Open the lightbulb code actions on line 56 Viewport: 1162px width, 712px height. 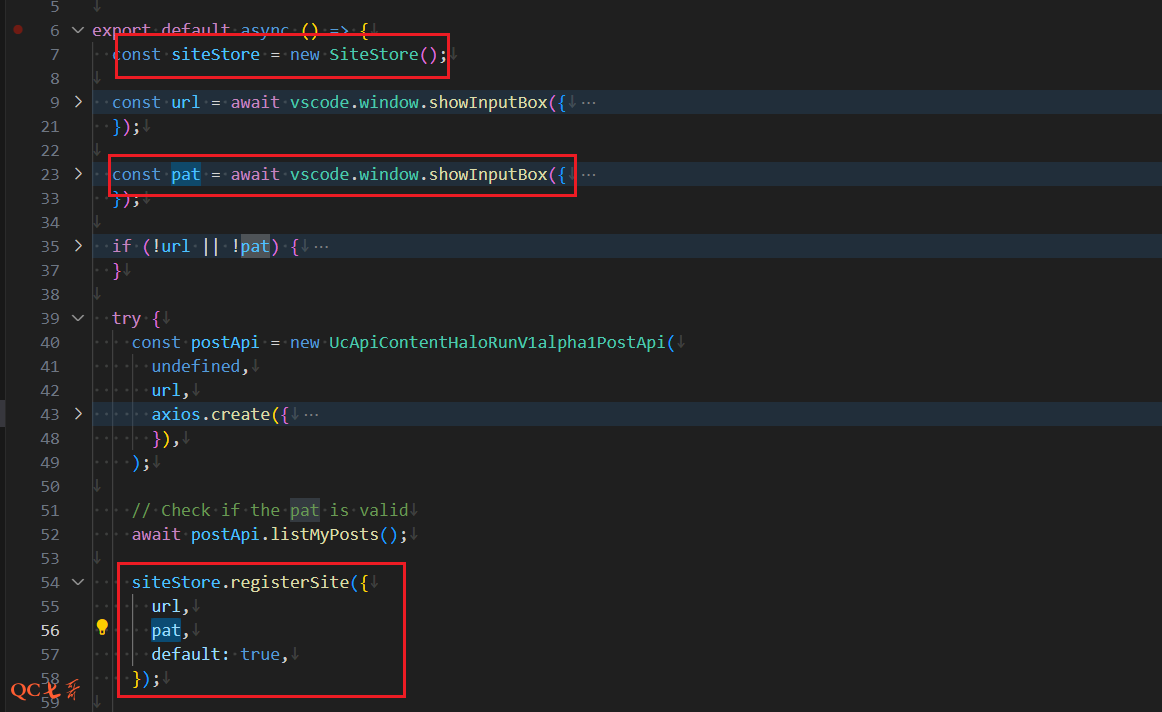(x=101, y=627)
